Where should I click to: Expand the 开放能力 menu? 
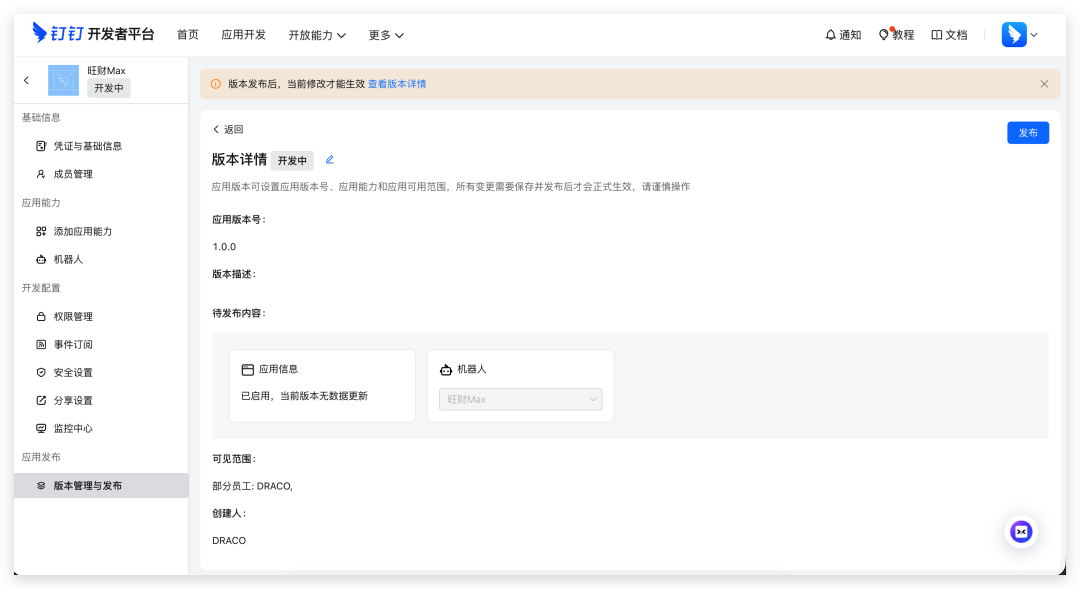317,35
